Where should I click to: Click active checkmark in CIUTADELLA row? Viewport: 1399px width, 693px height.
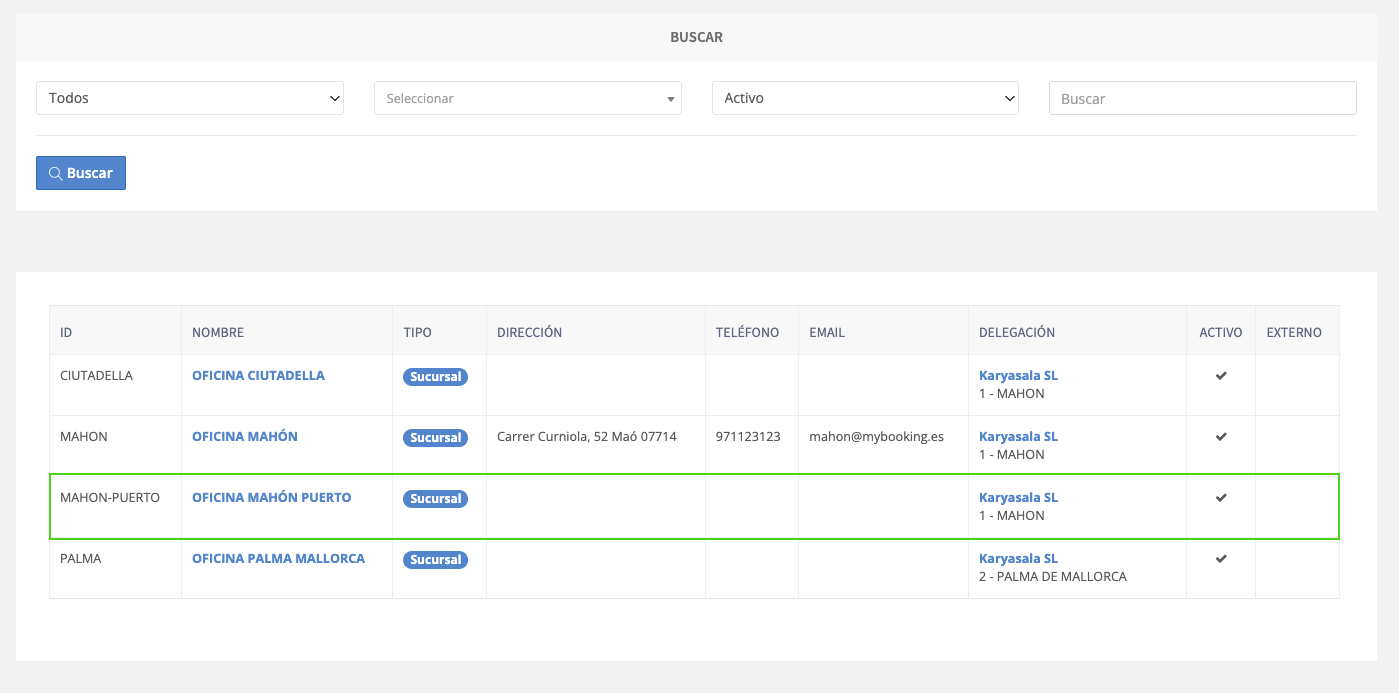tap(1221, 376)
